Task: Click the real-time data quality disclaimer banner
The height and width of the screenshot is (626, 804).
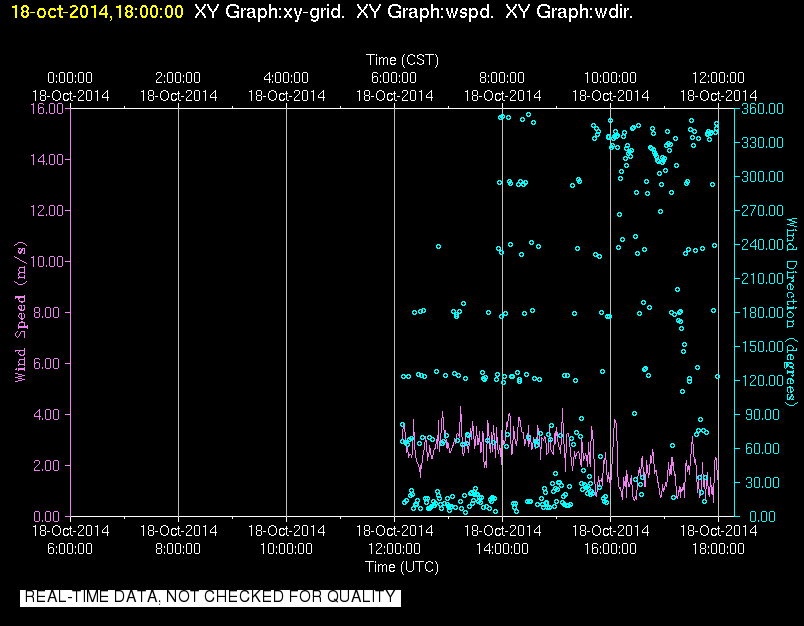Action: (210, 597)
